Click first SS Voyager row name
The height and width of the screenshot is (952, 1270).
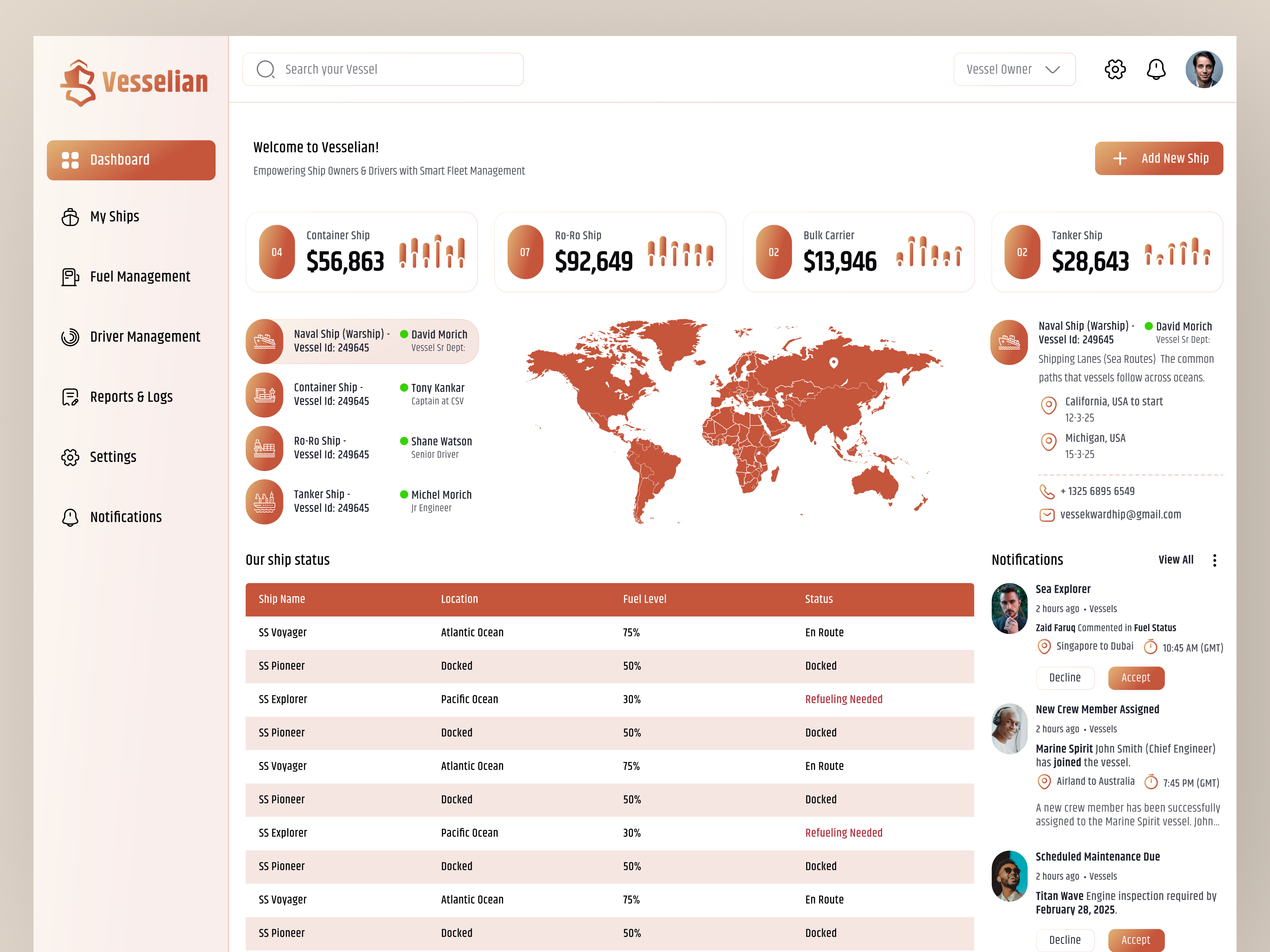[x=282, y=633]
